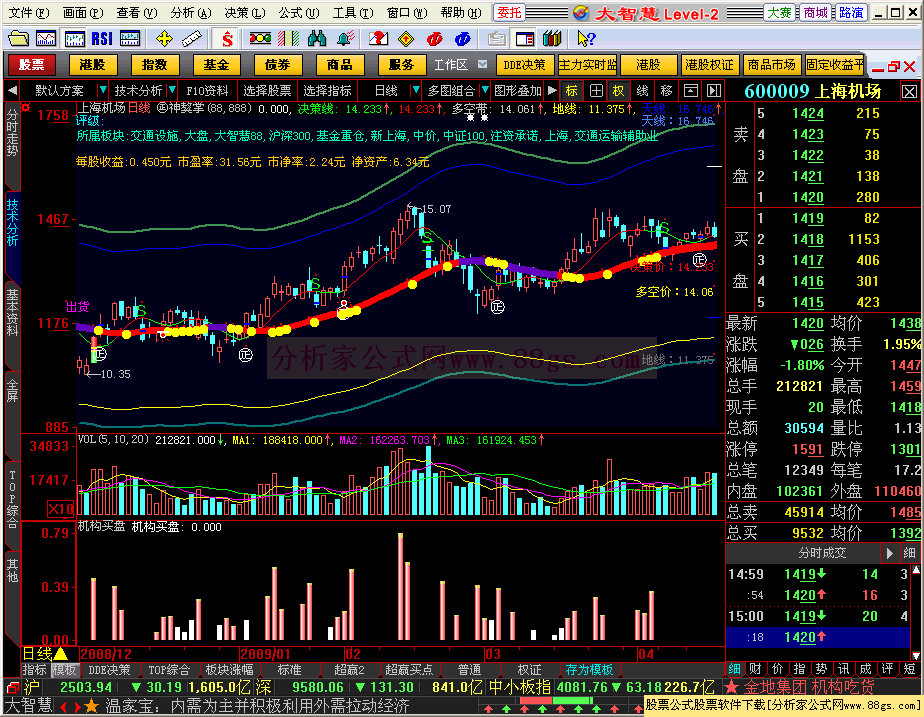
Task: Click the right arrow after 图形叠加
Action: click(552, 91)
